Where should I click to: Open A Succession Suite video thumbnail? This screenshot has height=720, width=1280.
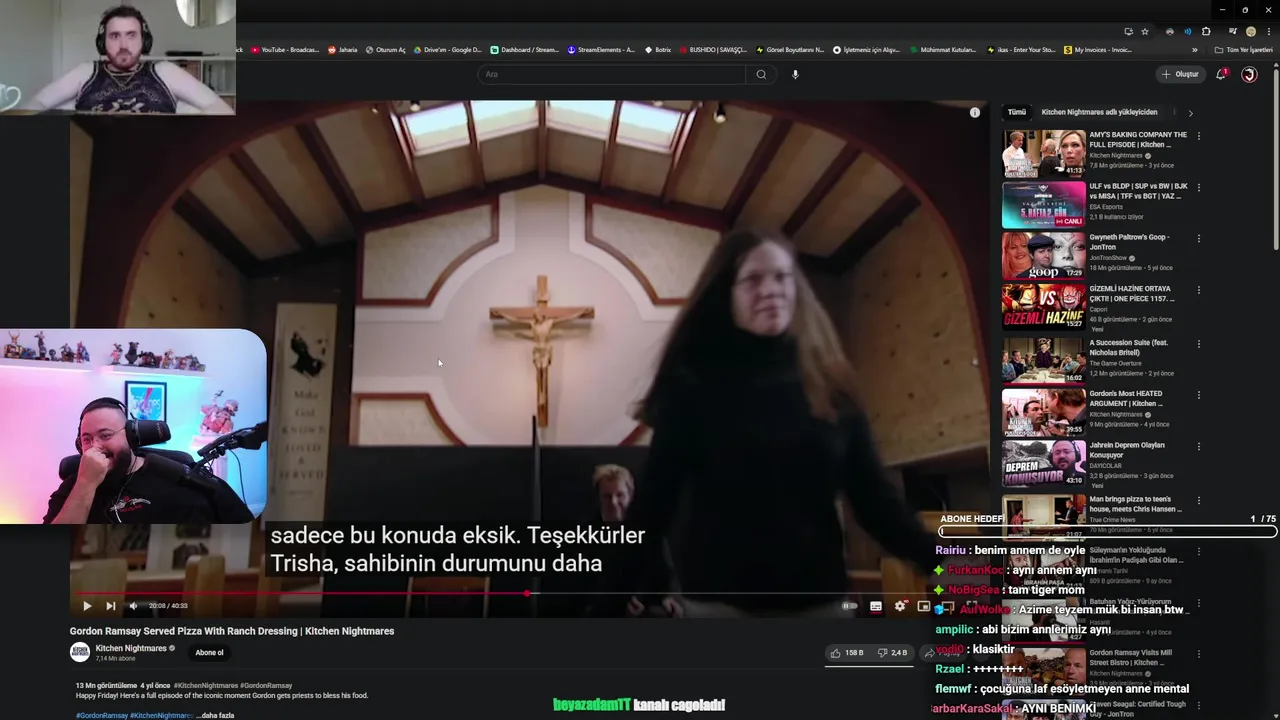(x=1044, y=359)
